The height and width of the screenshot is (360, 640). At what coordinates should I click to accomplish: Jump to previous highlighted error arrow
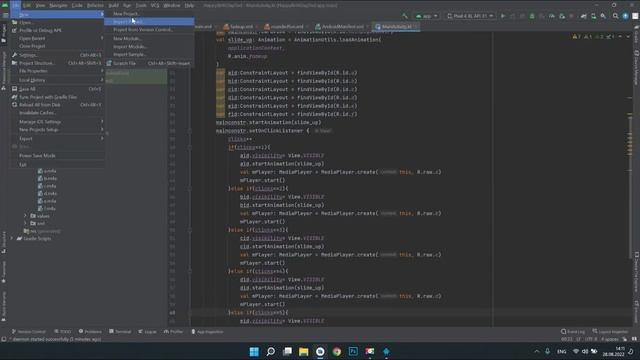click(620, 37)
